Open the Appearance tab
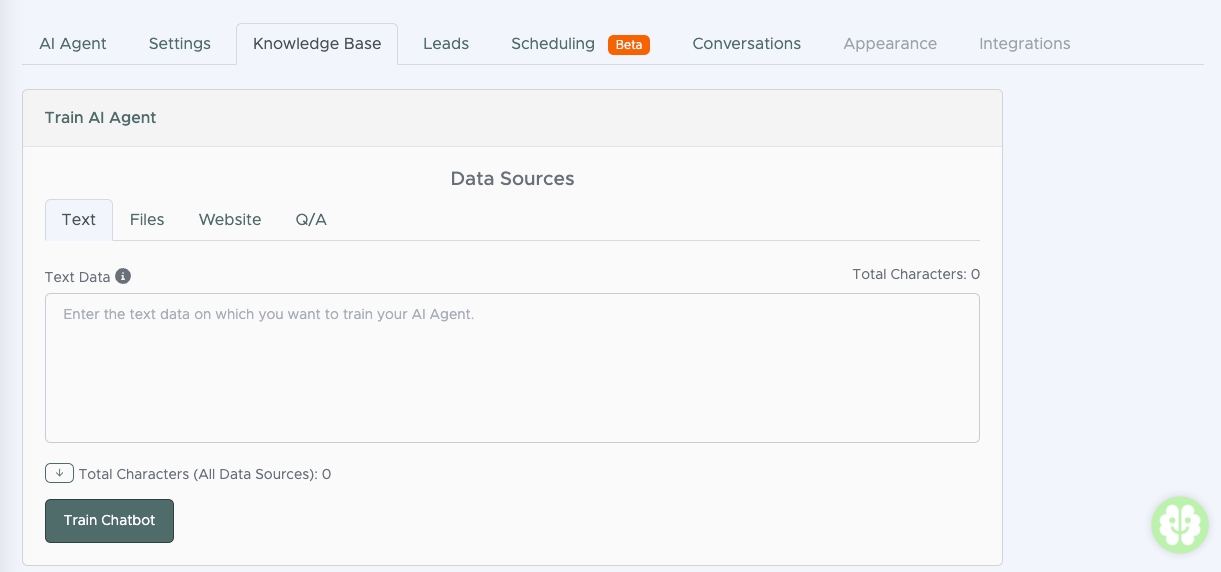This screenshot has height=572, width=1221. pyautogui.click(x=890, y=44)
